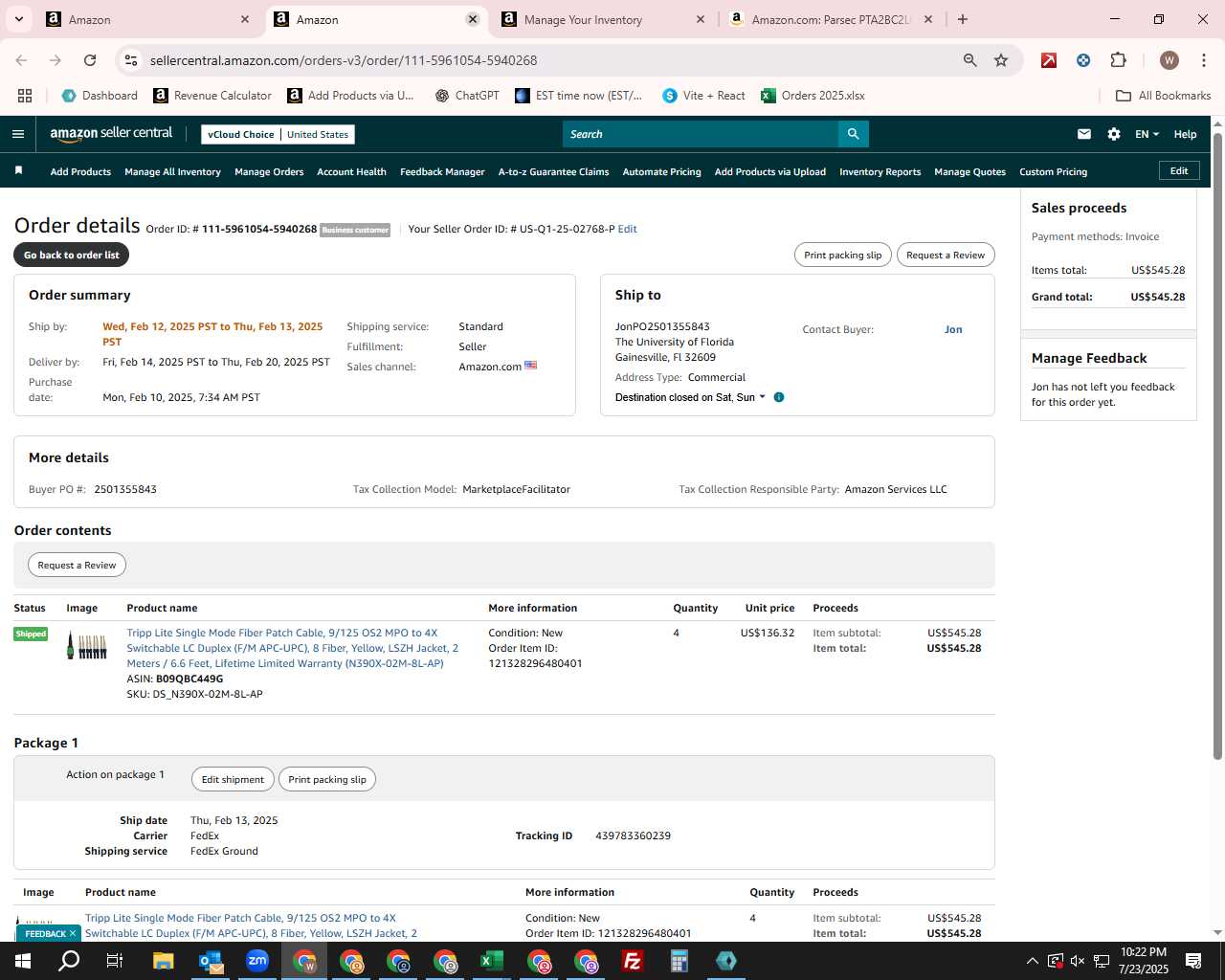The image size is (1225, 980).
Task: Expand Destination closed on Sat, Sun dropdown
Action: point(690,397)
